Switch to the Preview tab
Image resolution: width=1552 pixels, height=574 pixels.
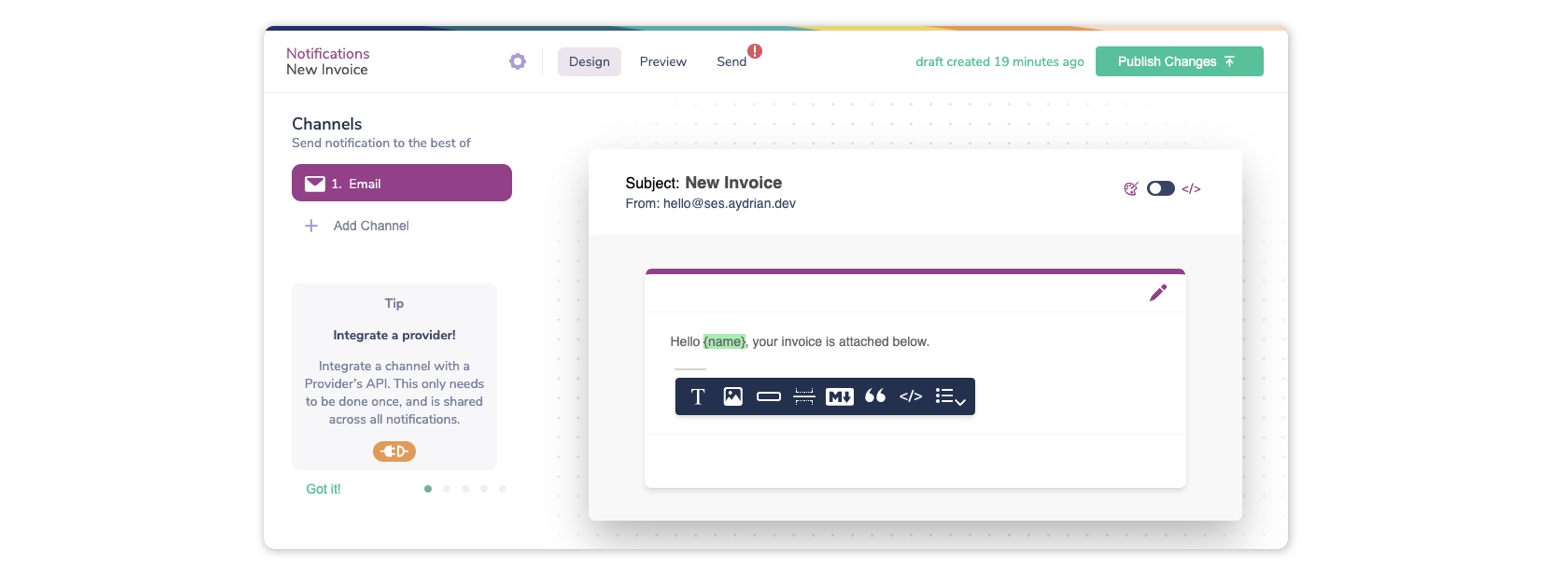tap(663, 61)
